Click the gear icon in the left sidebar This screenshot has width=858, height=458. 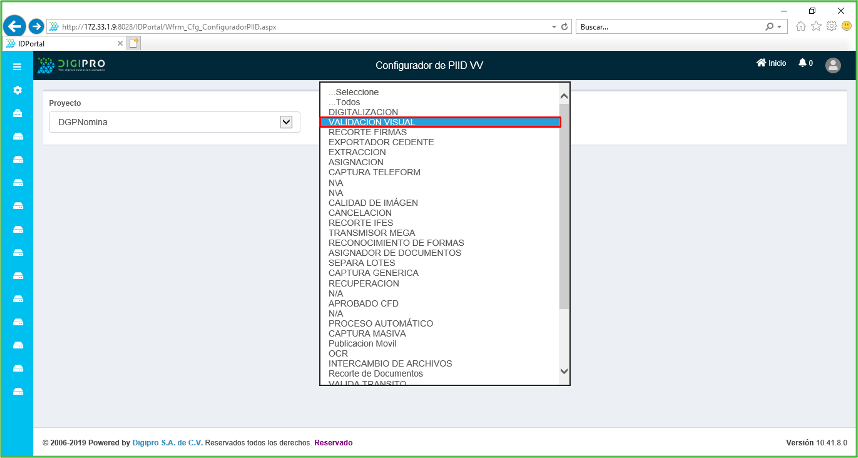pos(16,90)
